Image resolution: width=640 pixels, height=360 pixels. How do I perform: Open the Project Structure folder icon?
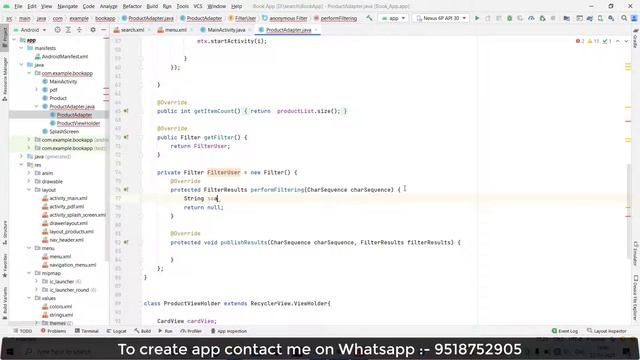pos(567,18)
